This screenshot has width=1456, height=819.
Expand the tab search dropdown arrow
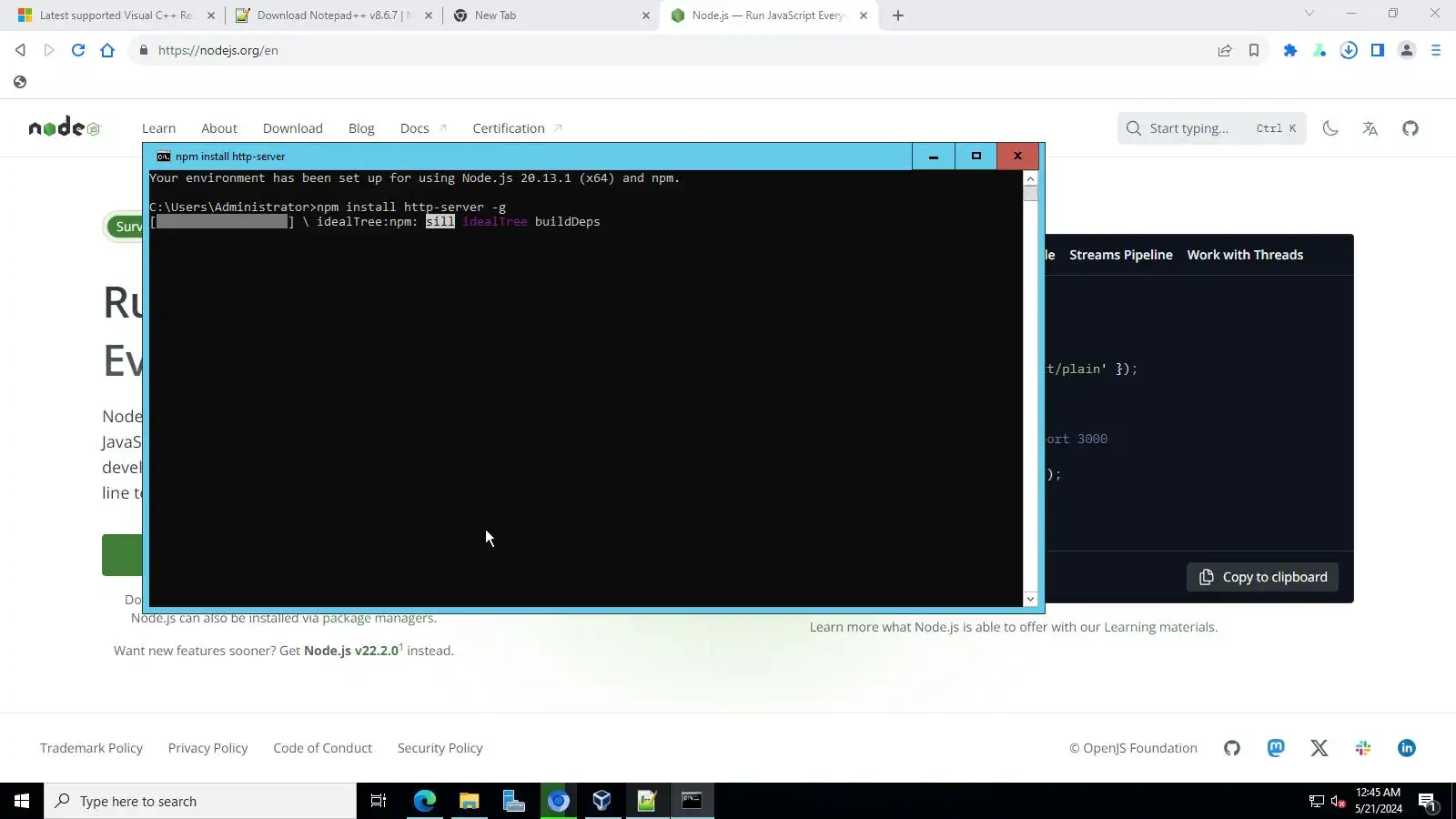click(x=1309, y=13)
